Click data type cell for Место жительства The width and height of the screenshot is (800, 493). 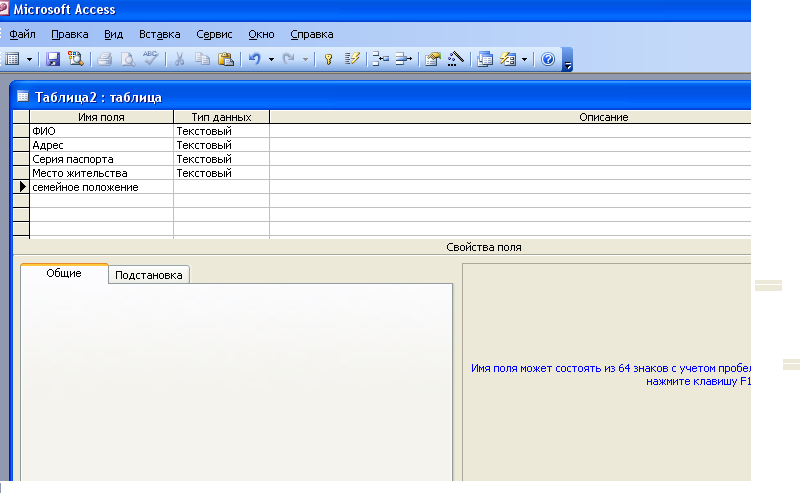coord(221,173)
